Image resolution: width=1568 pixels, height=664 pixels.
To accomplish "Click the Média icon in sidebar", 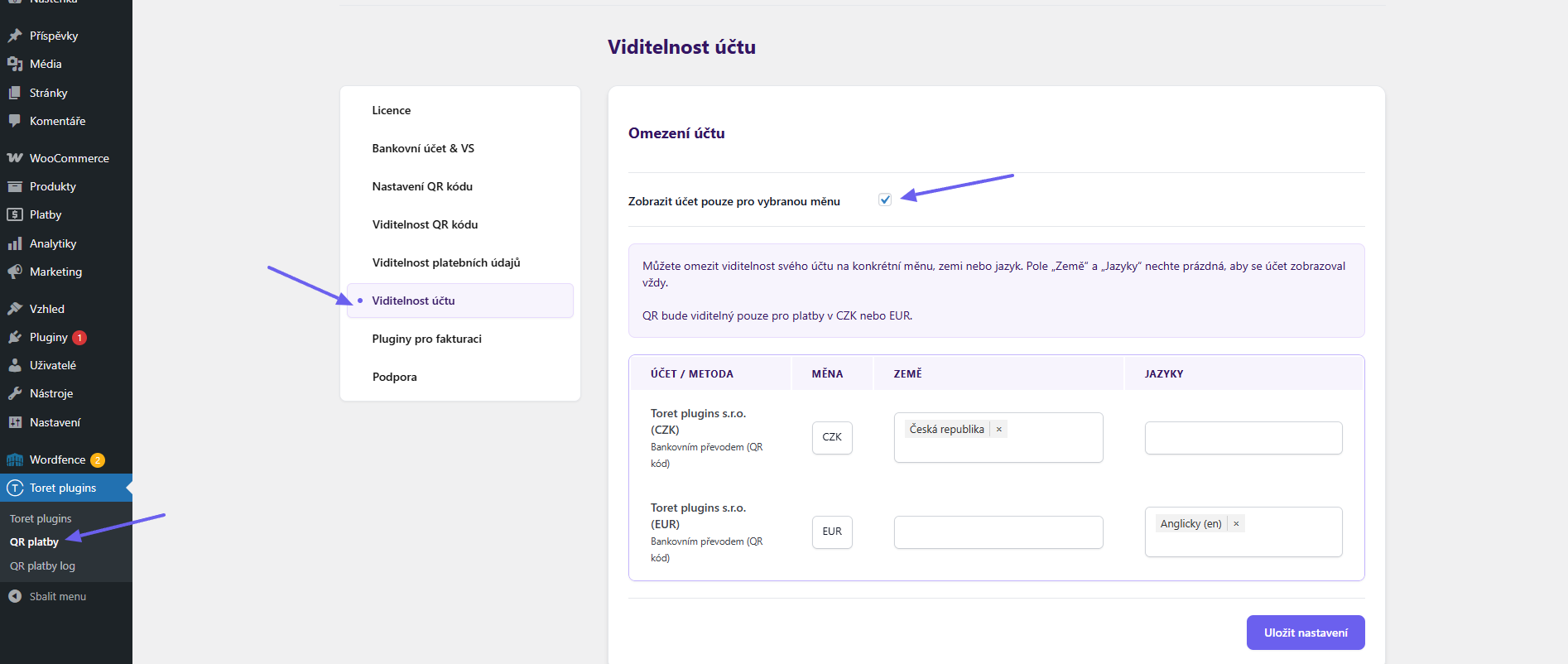I will click(15, 64).
